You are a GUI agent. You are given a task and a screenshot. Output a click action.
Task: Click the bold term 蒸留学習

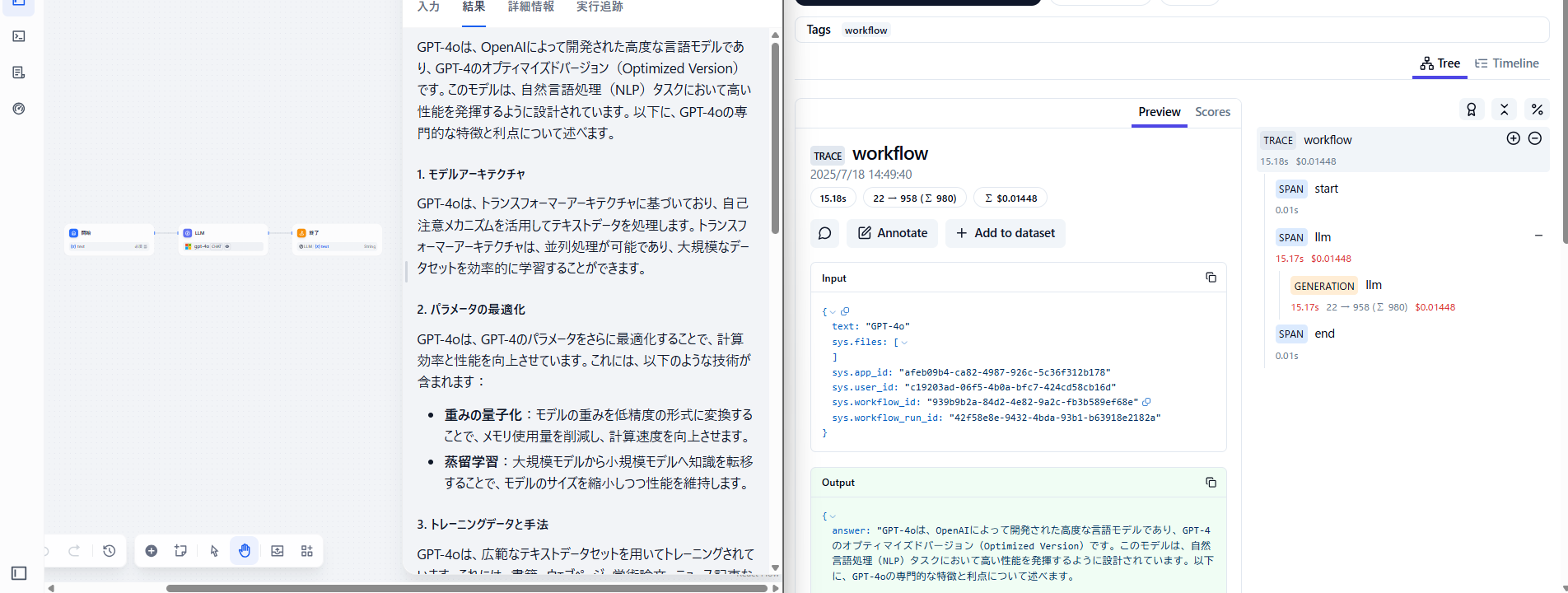coord(471,462)
